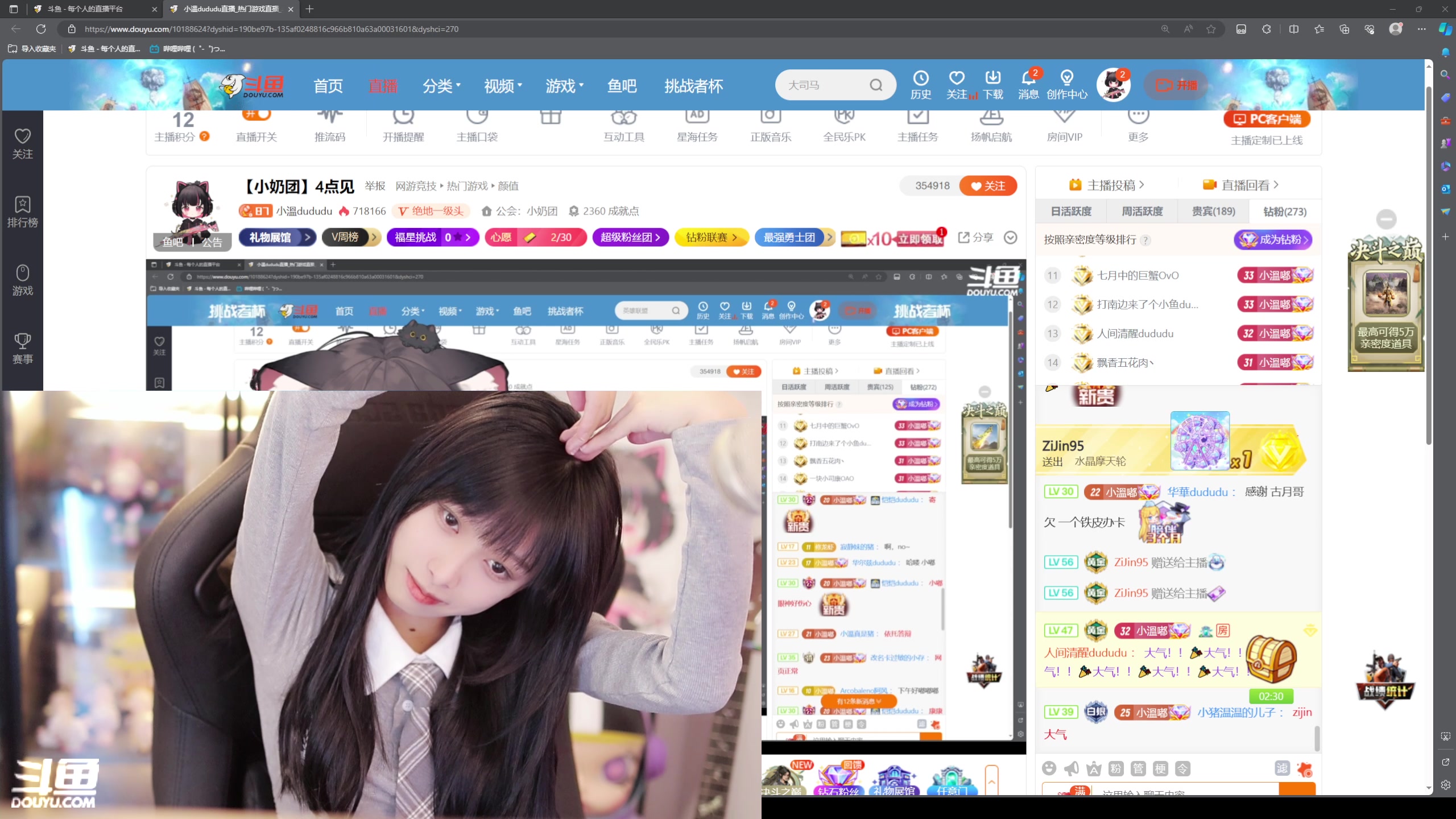The width and height of the screenshot is (1456, 819).
Task: Switch to the 日活跃度 tab
Action: [1071, 211]
